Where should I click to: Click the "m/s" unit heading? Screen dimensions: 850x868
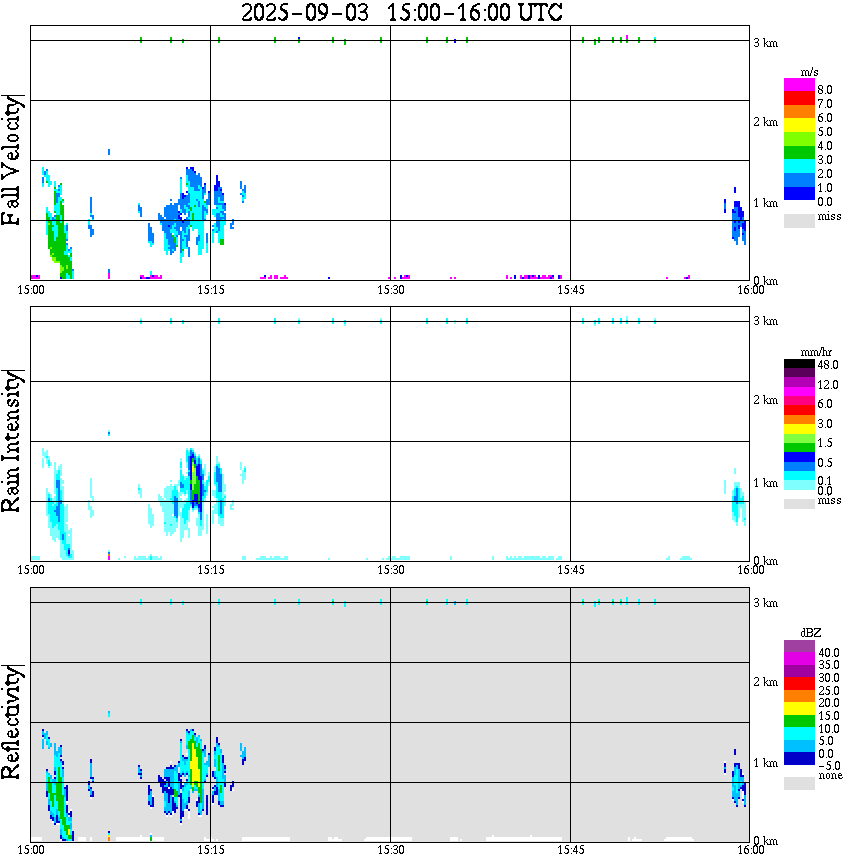(x=809, y=73)
